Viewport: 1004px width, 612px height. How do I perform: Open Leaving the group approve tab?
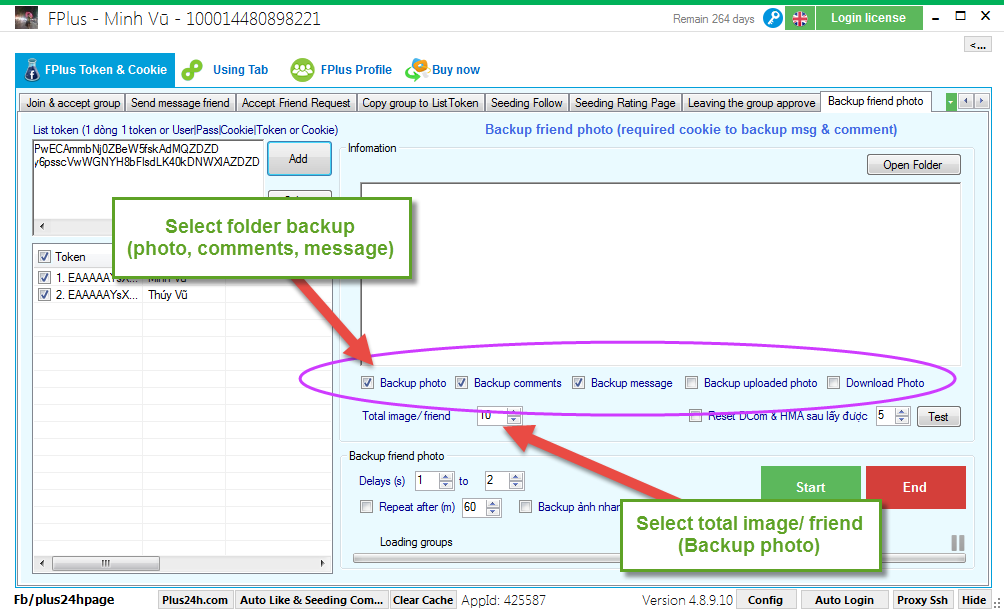click(752, 103)
